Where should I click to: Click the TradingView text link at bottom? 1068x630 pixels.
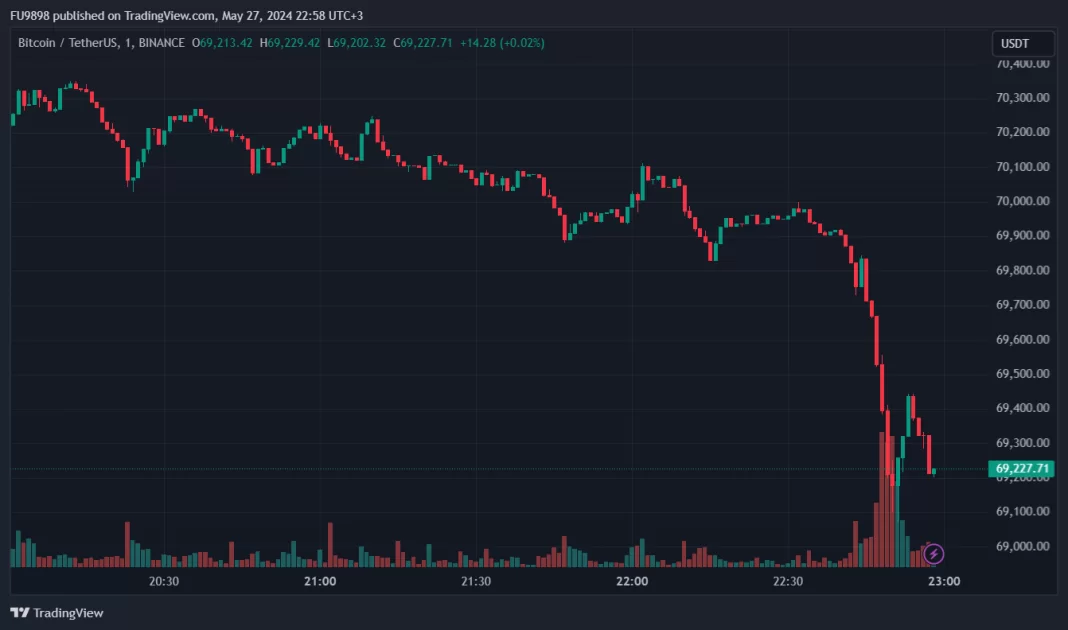(68, 612)
